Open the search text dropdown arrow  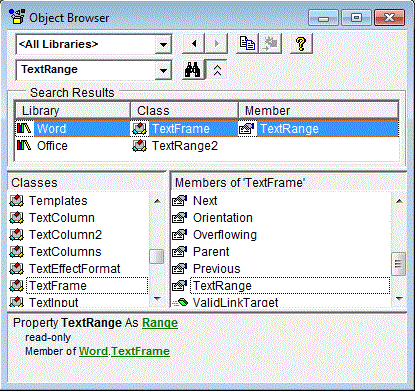tap(163, 70)
